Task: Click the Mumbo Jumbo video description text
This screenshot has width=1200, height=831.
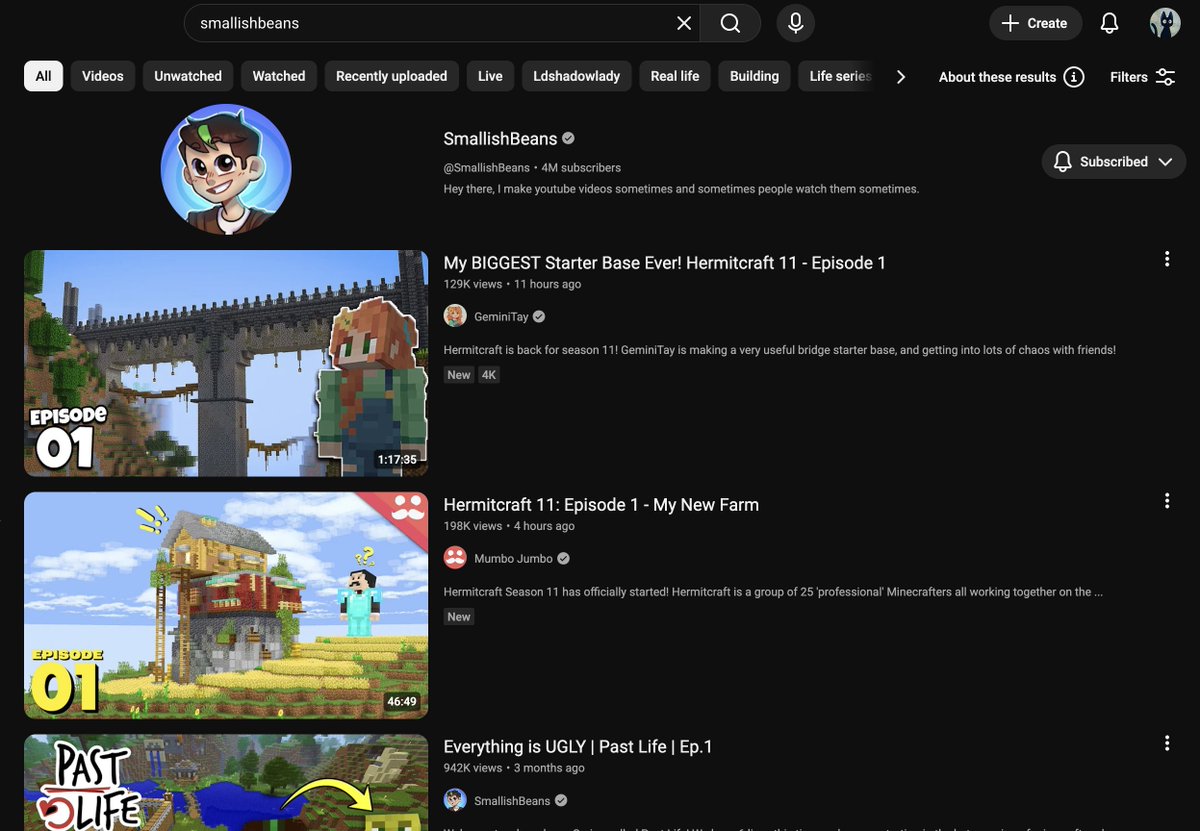Action: click(773, 592)
